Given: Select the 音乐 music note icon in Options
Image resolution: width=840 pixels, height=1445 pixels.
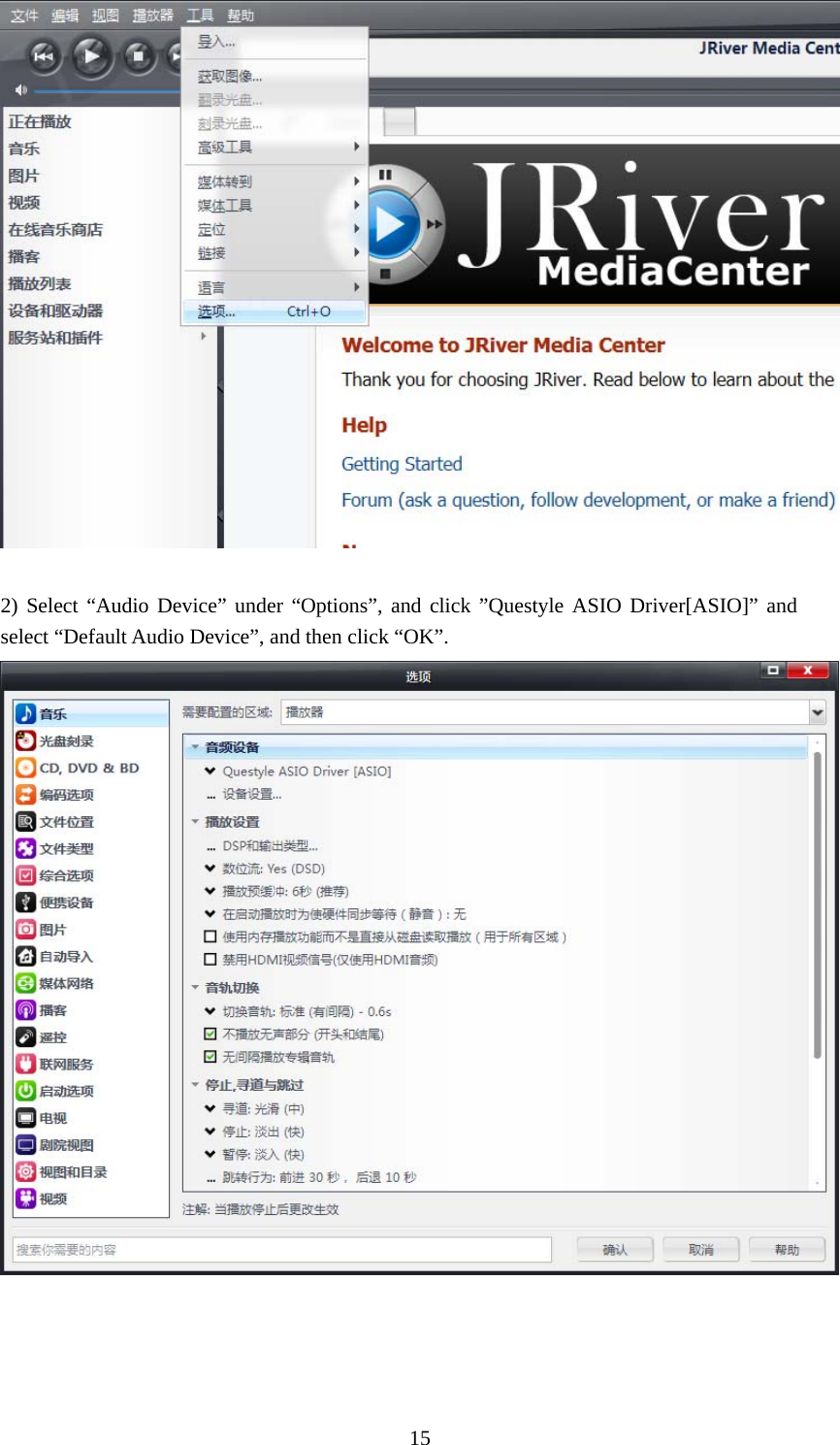Looking at the screenshot, I should click(26, 714).
